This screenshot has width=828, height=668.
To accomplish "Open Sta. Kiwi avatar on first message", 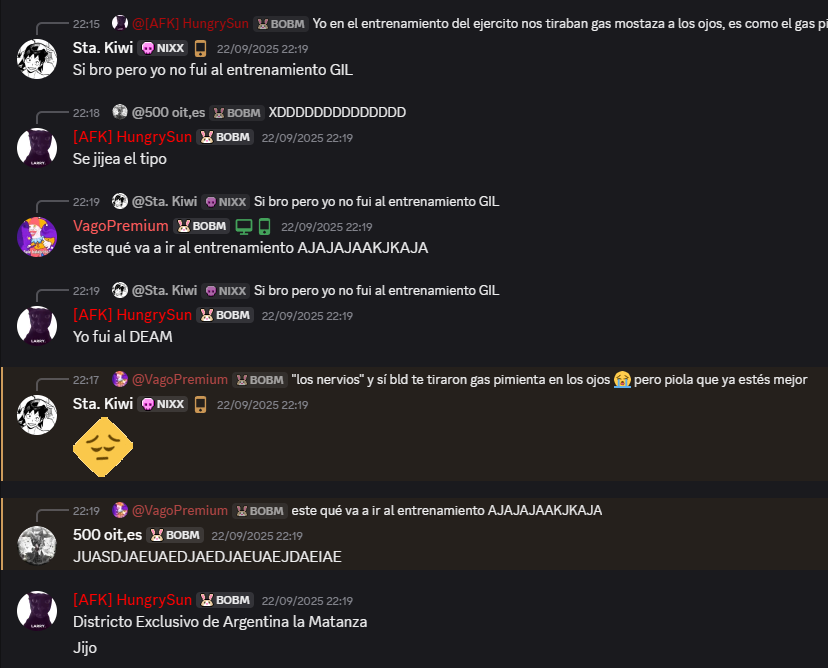I will pyautogui.click(x=37, y=59).
